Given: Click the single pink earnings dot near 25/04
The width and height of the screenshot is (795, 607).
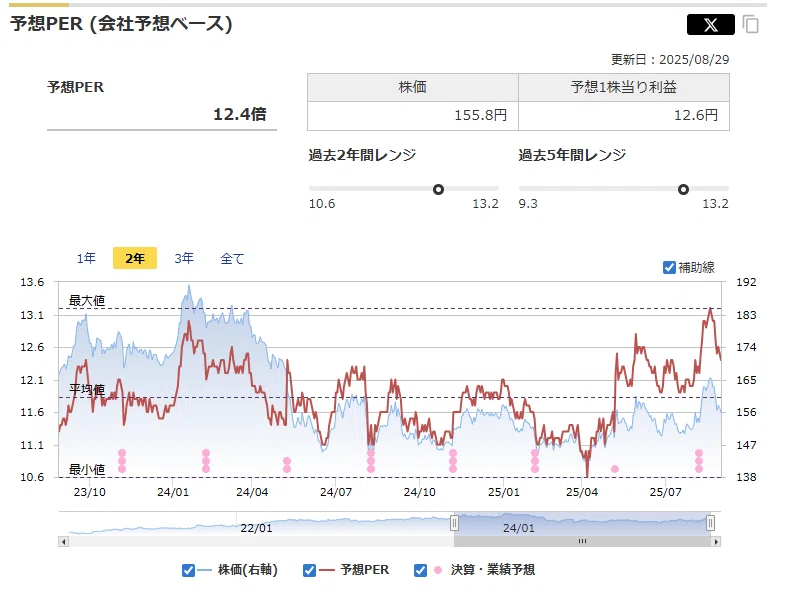Looking at the screenshot, I should tap(615, 469).
